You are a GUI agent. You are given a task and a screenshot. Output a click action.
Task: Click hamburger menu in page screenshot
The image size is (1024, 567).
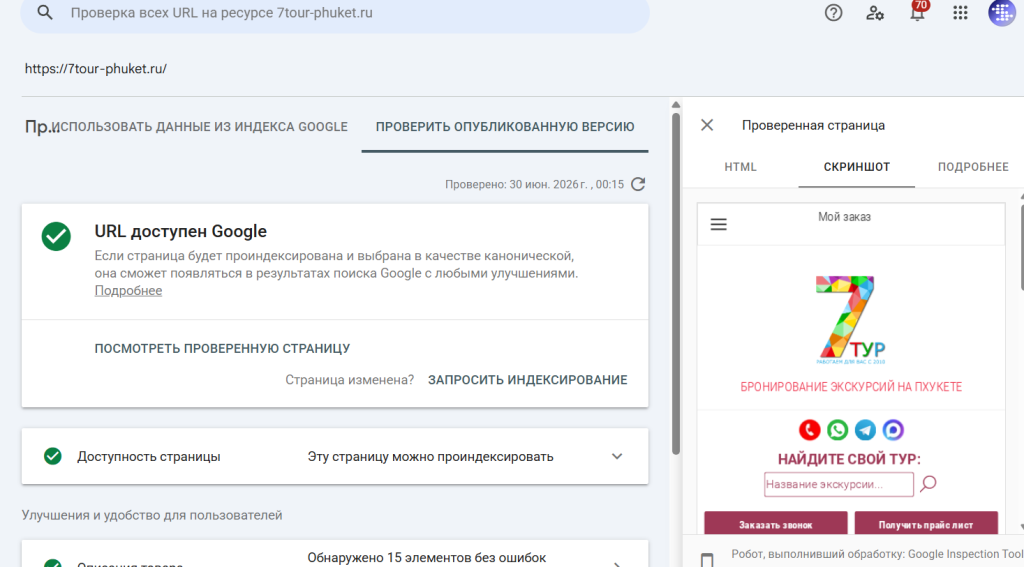718,225
